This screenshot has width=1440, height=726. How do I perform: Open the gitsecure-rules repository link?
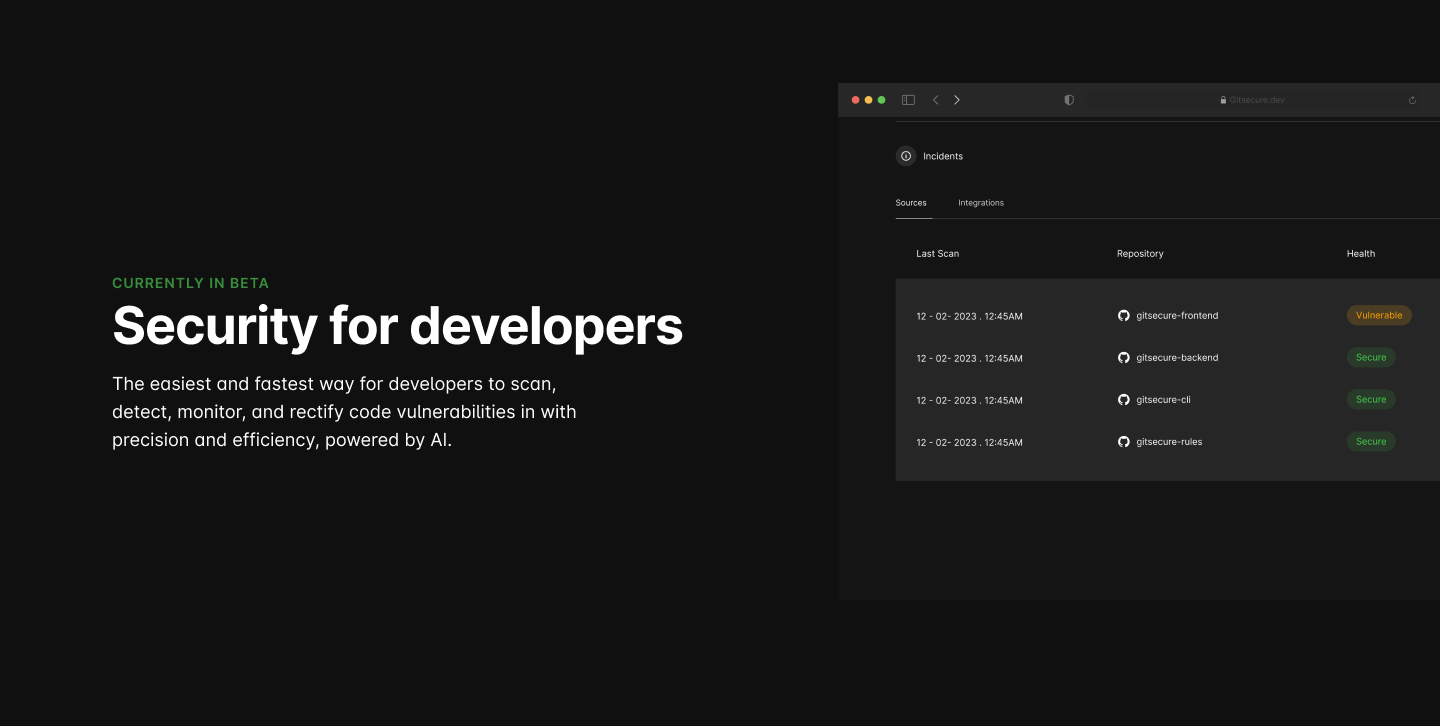pos(1168,441)
